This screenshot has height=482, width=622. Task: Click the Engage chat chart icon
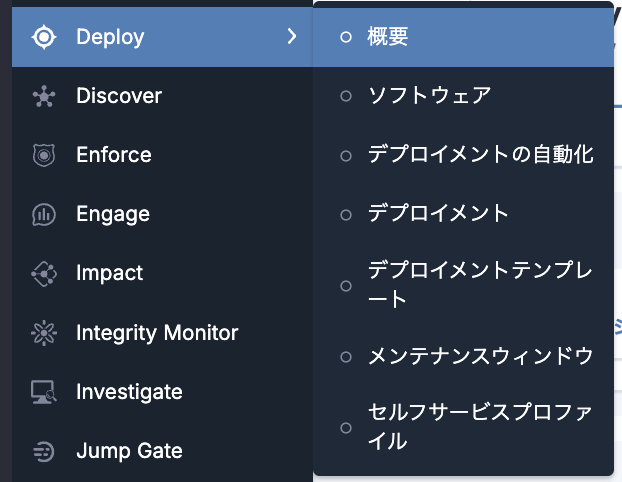pyautogui.click(x=43, y=214)
